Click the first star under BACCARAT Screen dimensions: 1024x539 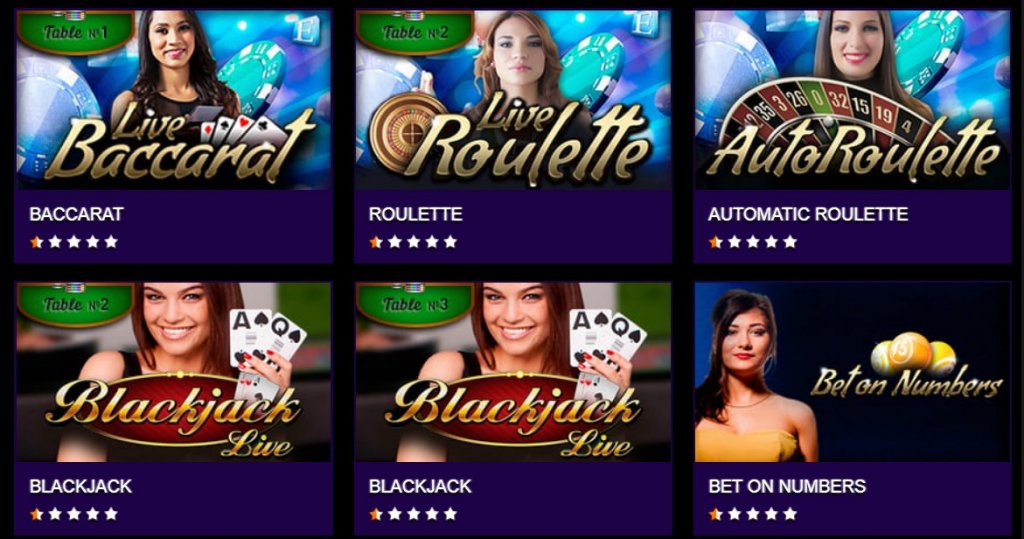click(x=37, y=242)
